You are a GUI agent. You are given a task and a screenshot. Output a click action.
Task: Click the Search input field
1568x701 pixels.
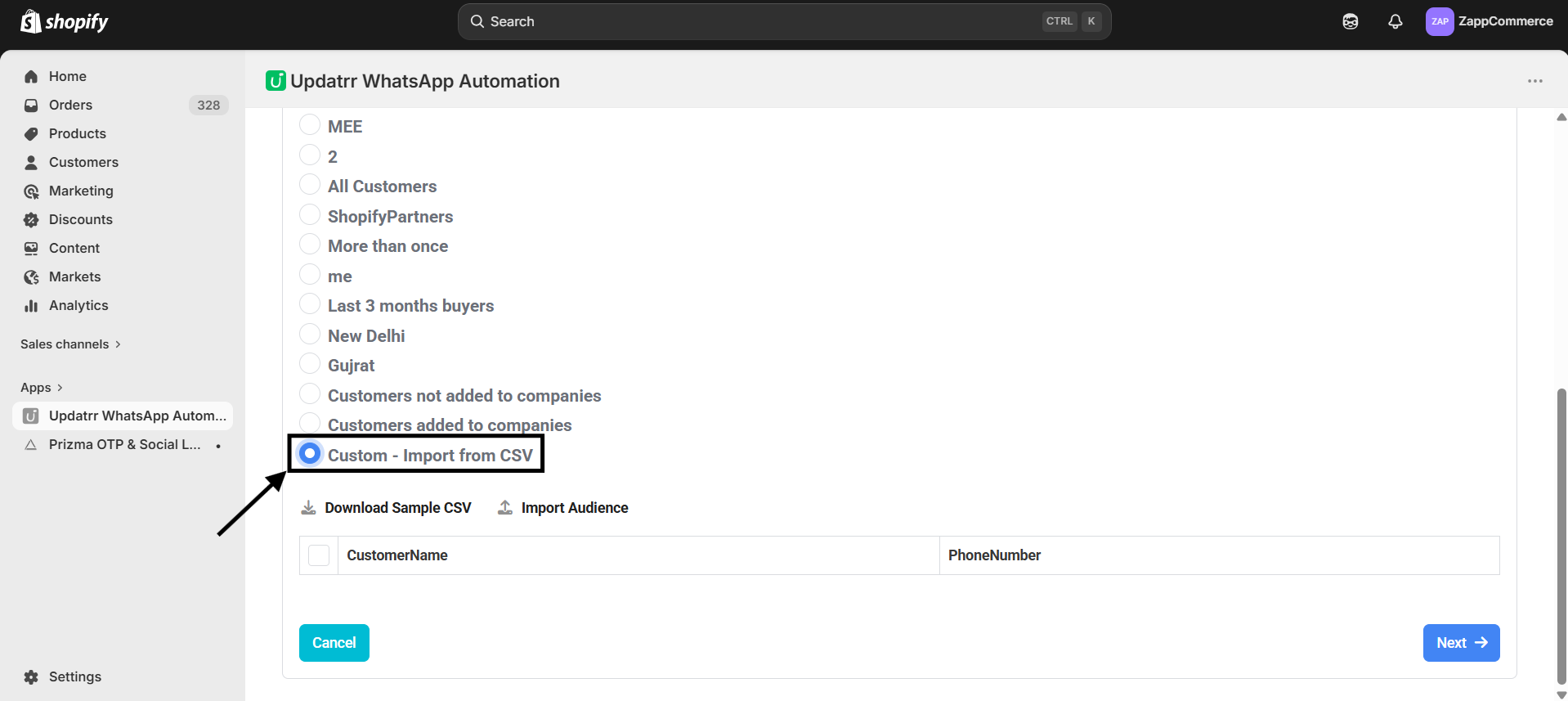[x=760, y=22]
